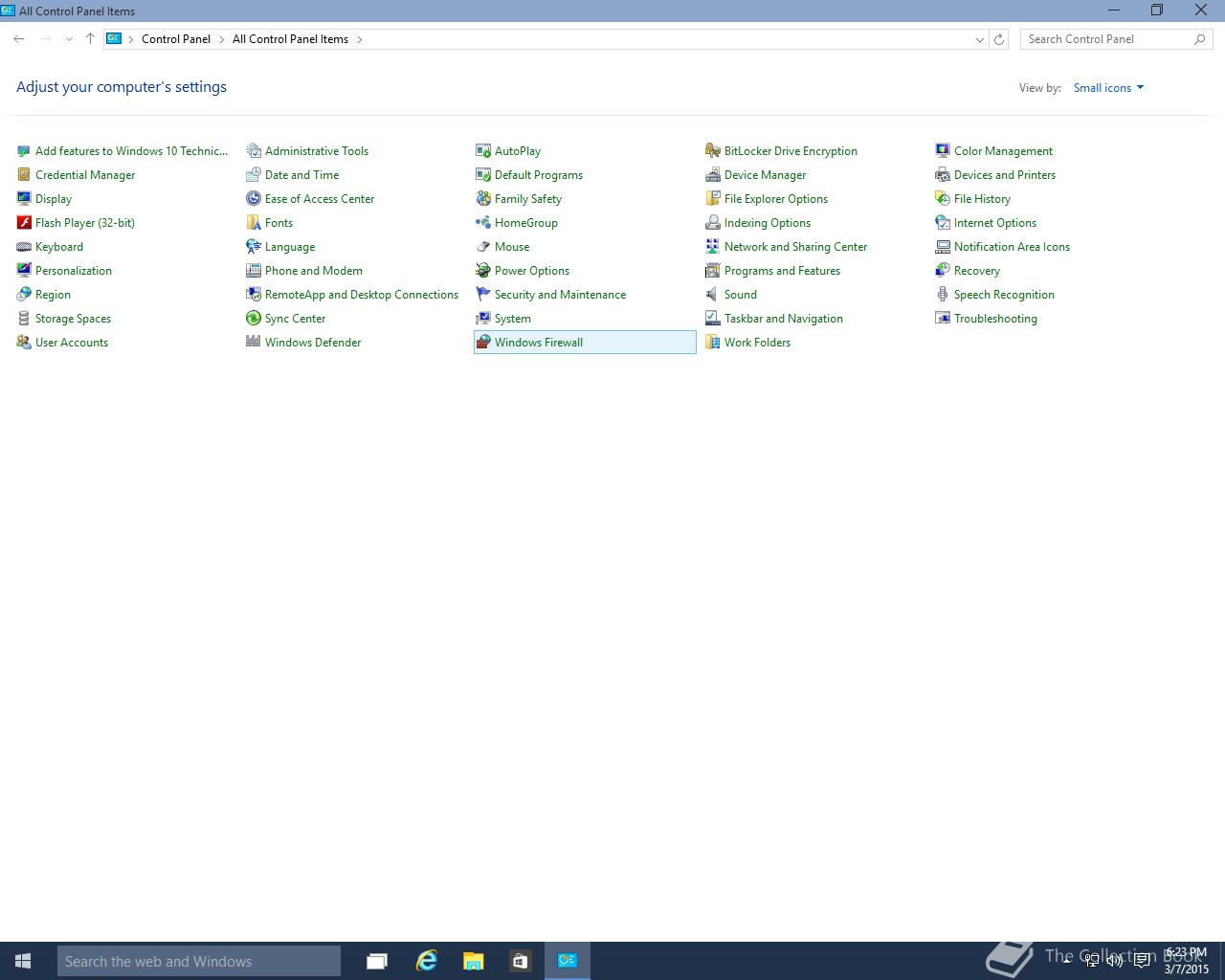Image resolution: width=1225 pixels, height=980 pixels.
Task: Go up one level with Up arrow
Action: coord(90,39)
